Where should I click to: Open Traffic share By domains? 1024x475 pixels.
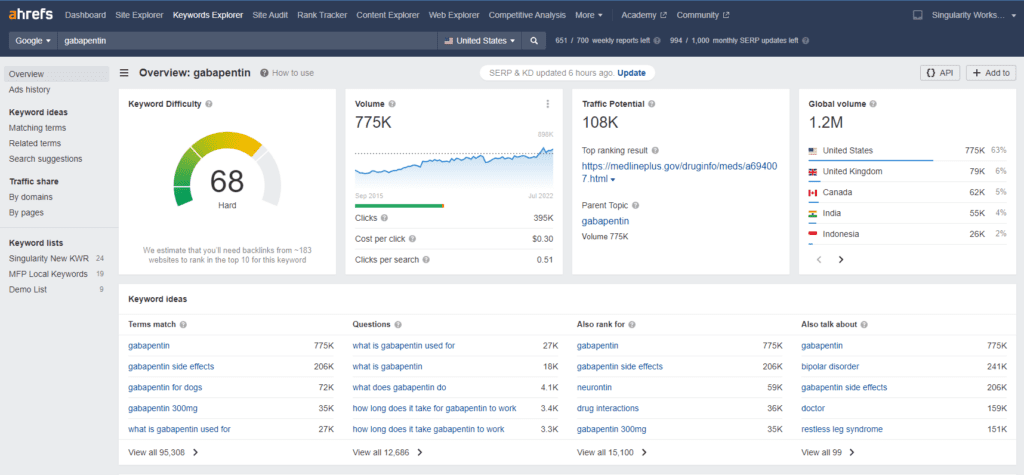31,197
